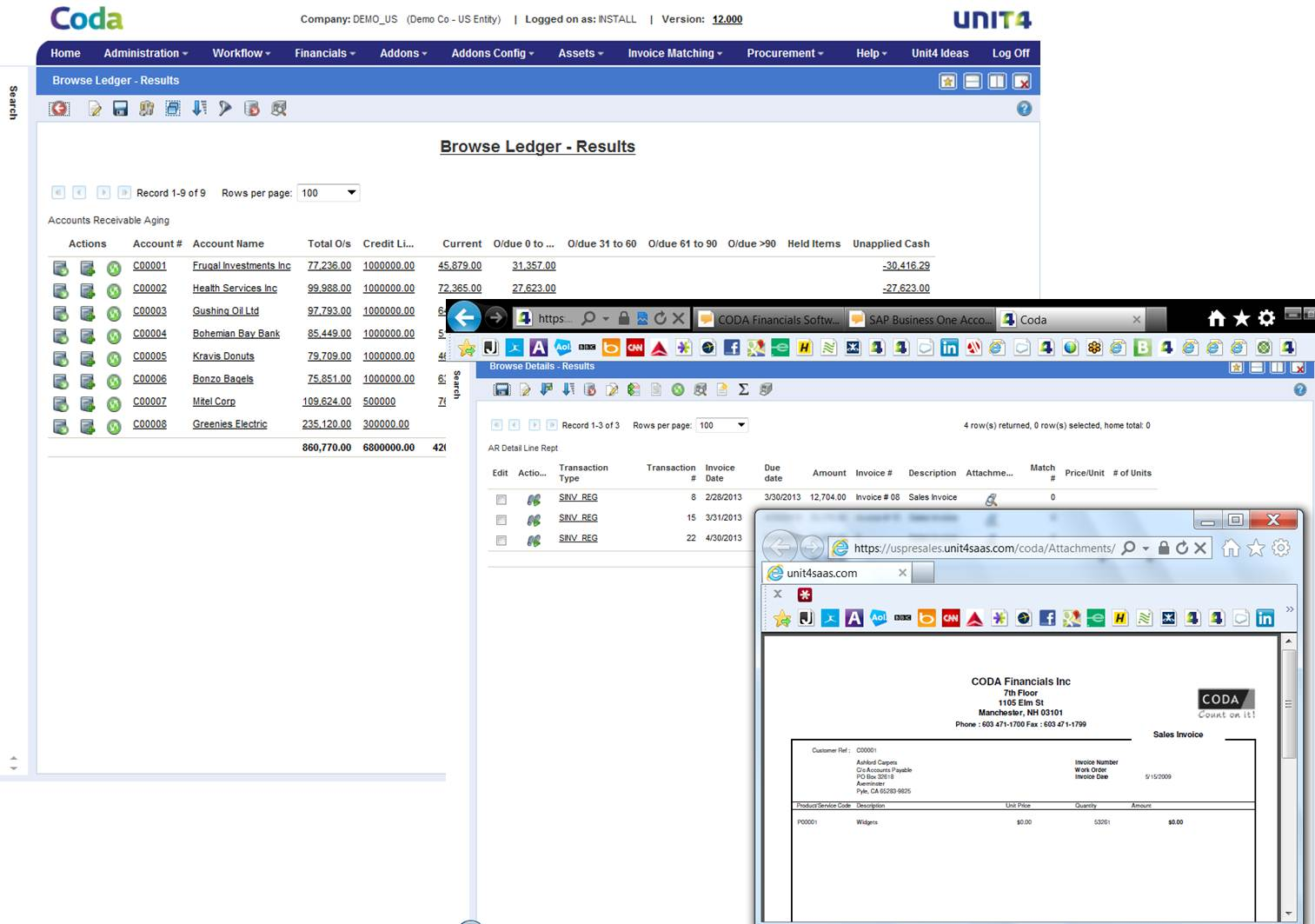
Task: Click the first action icon in the C00004 row
Action: (60, 336)
